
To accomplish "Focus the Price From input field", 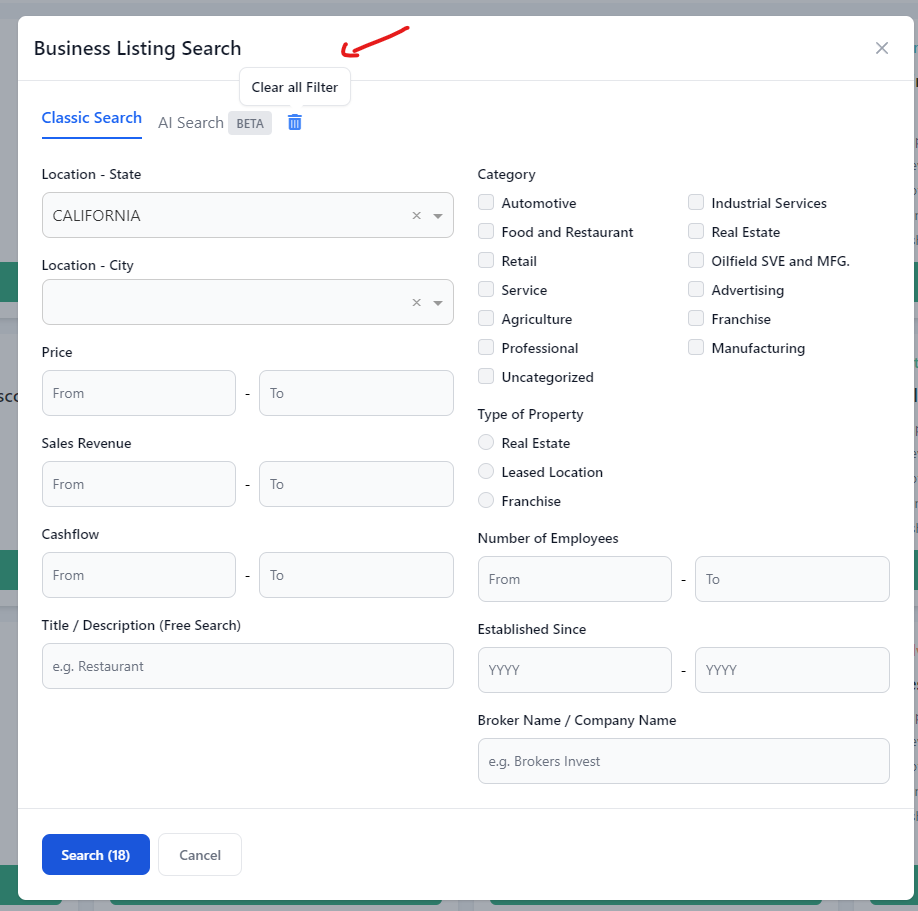I will pos(138,393).
